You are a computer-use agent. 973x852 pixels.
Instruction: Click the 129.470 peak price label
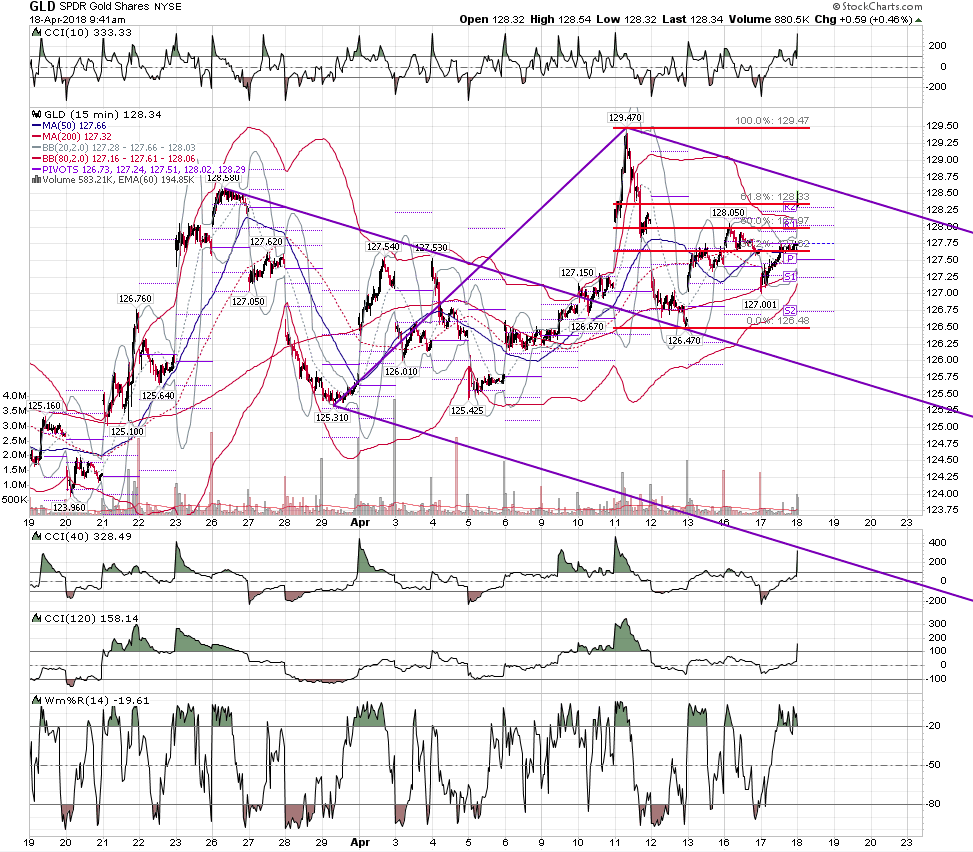[x=625, y=118]
